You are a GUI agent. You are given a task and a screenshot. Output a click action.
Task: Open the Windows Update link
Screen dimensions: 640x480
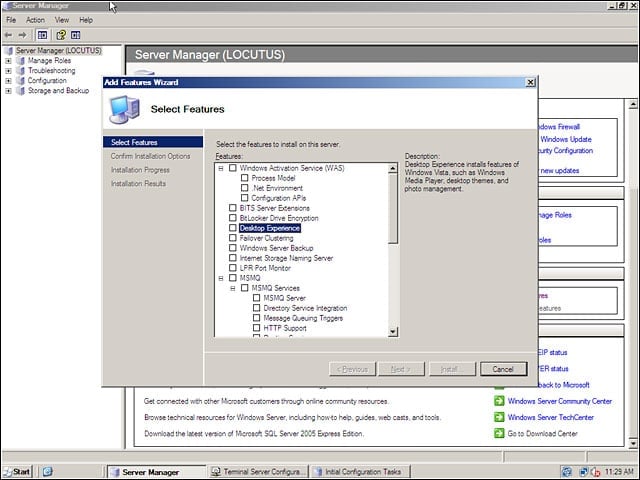point(566,139)
